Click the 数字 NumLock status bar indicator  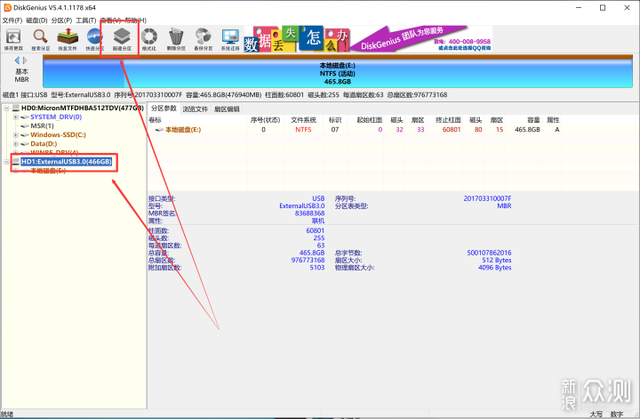(x=616, y=414)
